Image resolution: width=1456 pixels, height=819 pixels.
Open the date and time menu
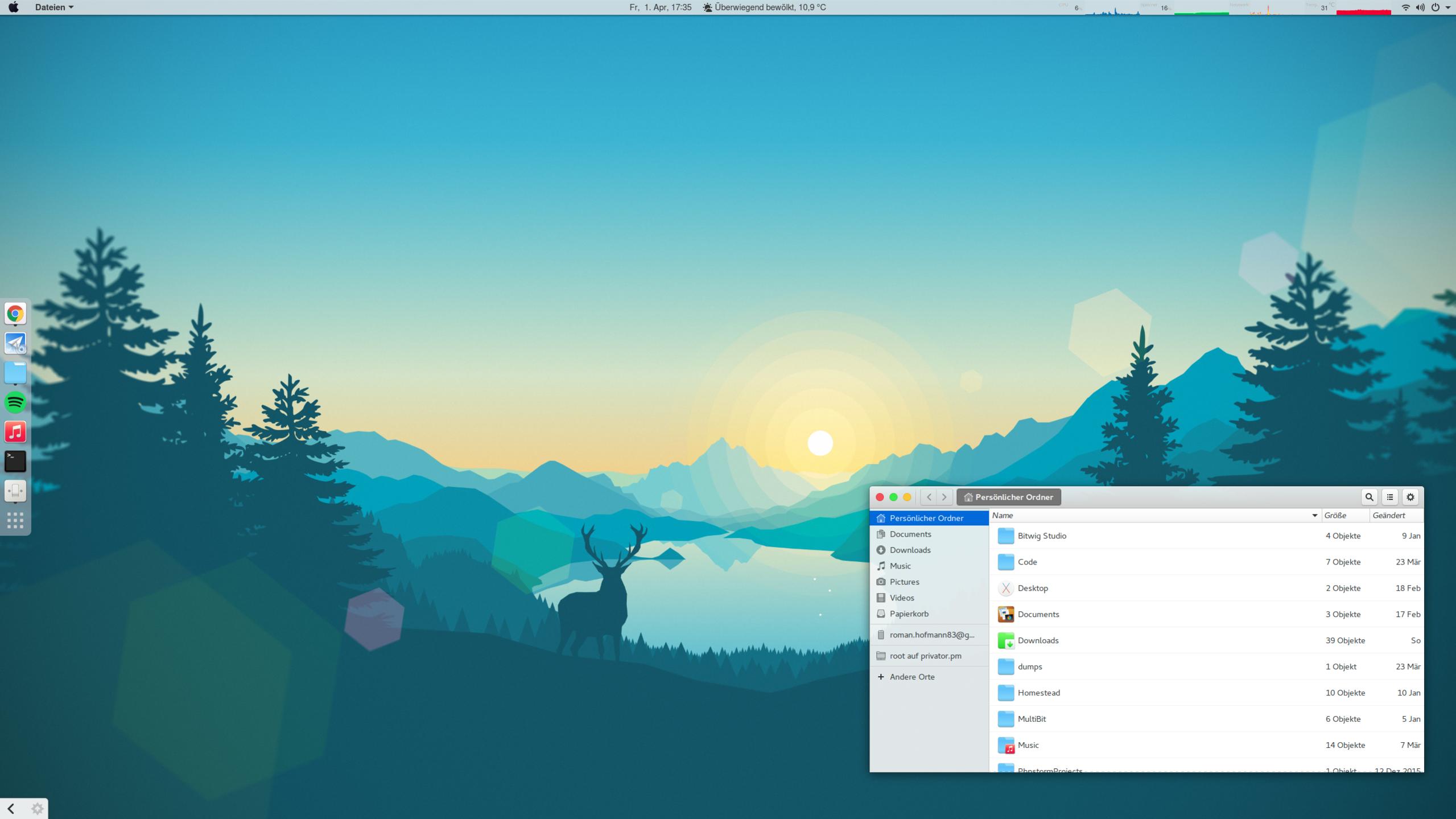pos(660,7)
